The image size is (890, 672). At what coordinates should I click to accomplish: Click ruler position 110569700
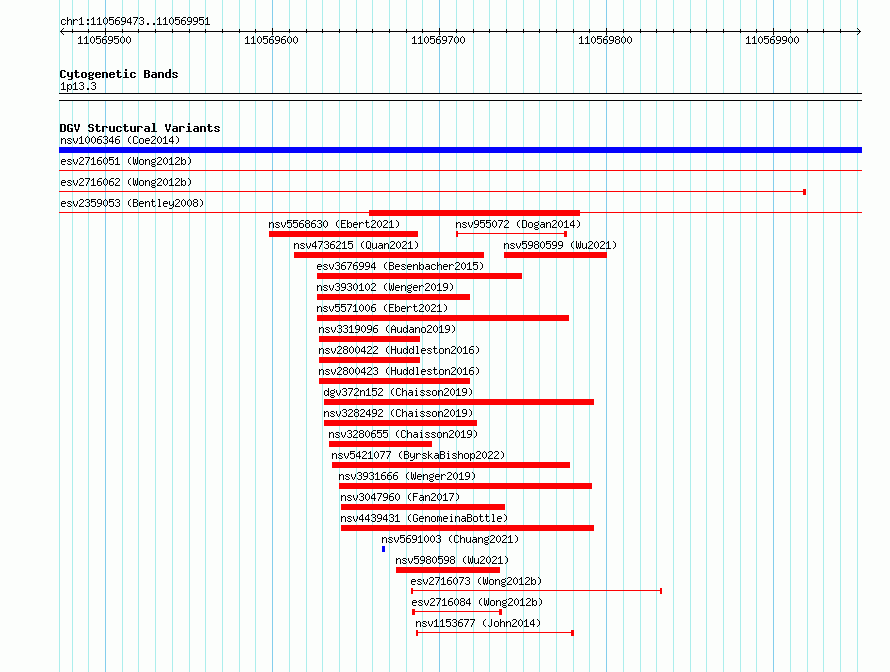(438, 40)
